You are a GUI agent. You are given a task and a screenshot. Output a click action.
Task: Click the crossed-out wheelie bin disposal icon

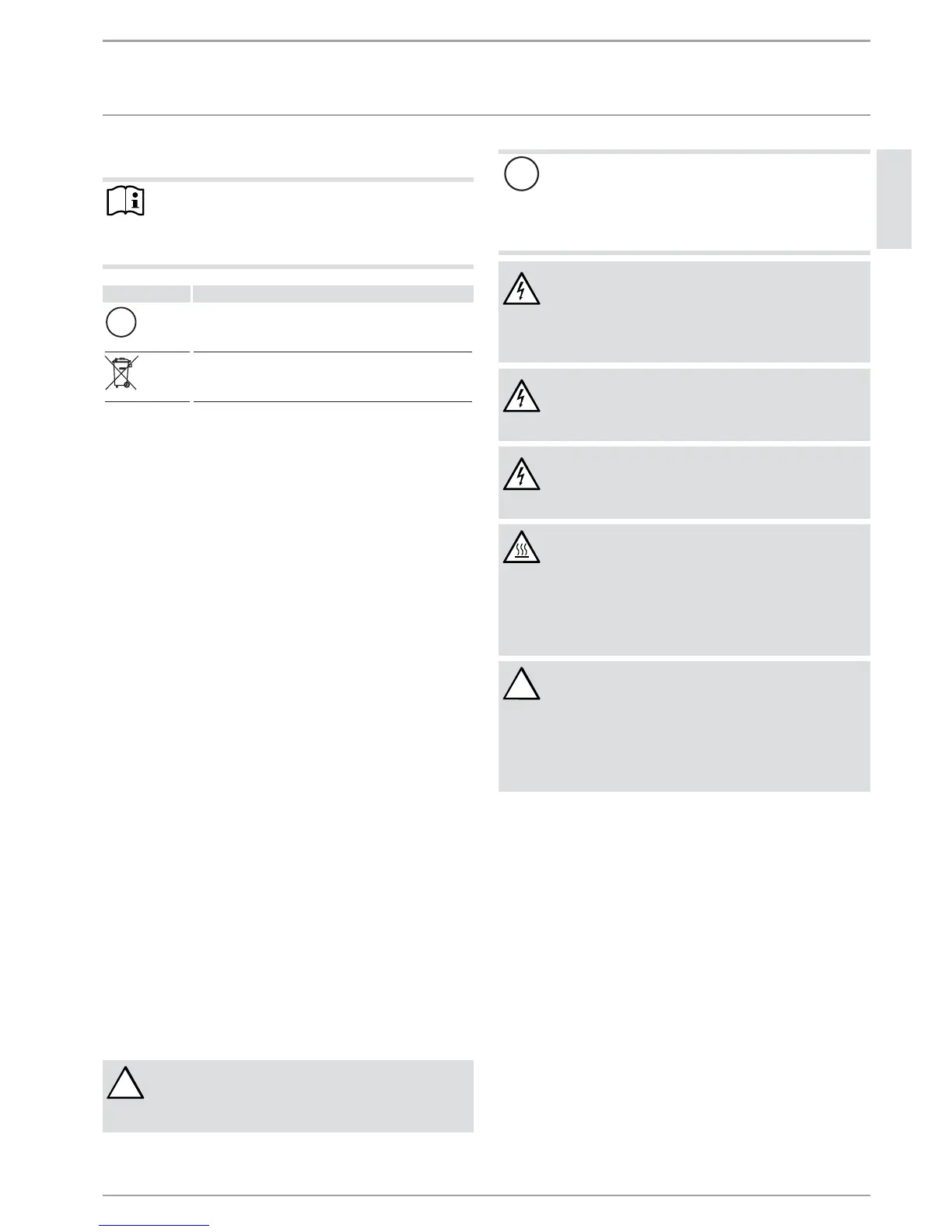[121, 372]
